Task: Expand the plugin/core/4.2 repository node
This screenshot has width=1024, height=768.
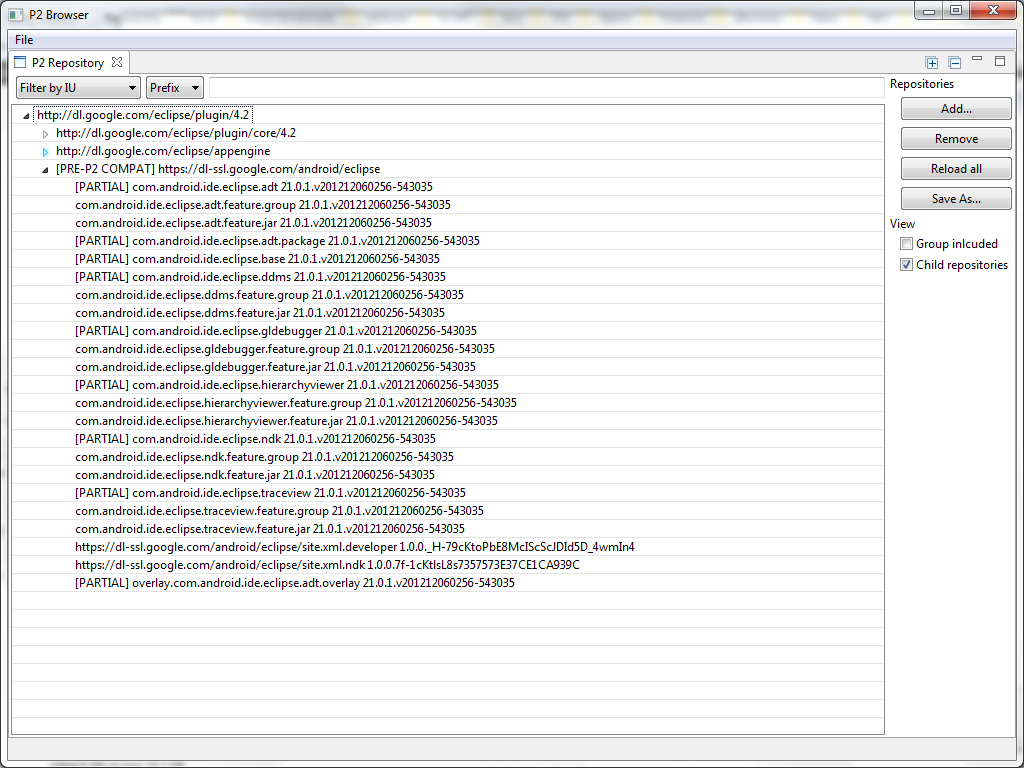Action: tap(45, 134)
